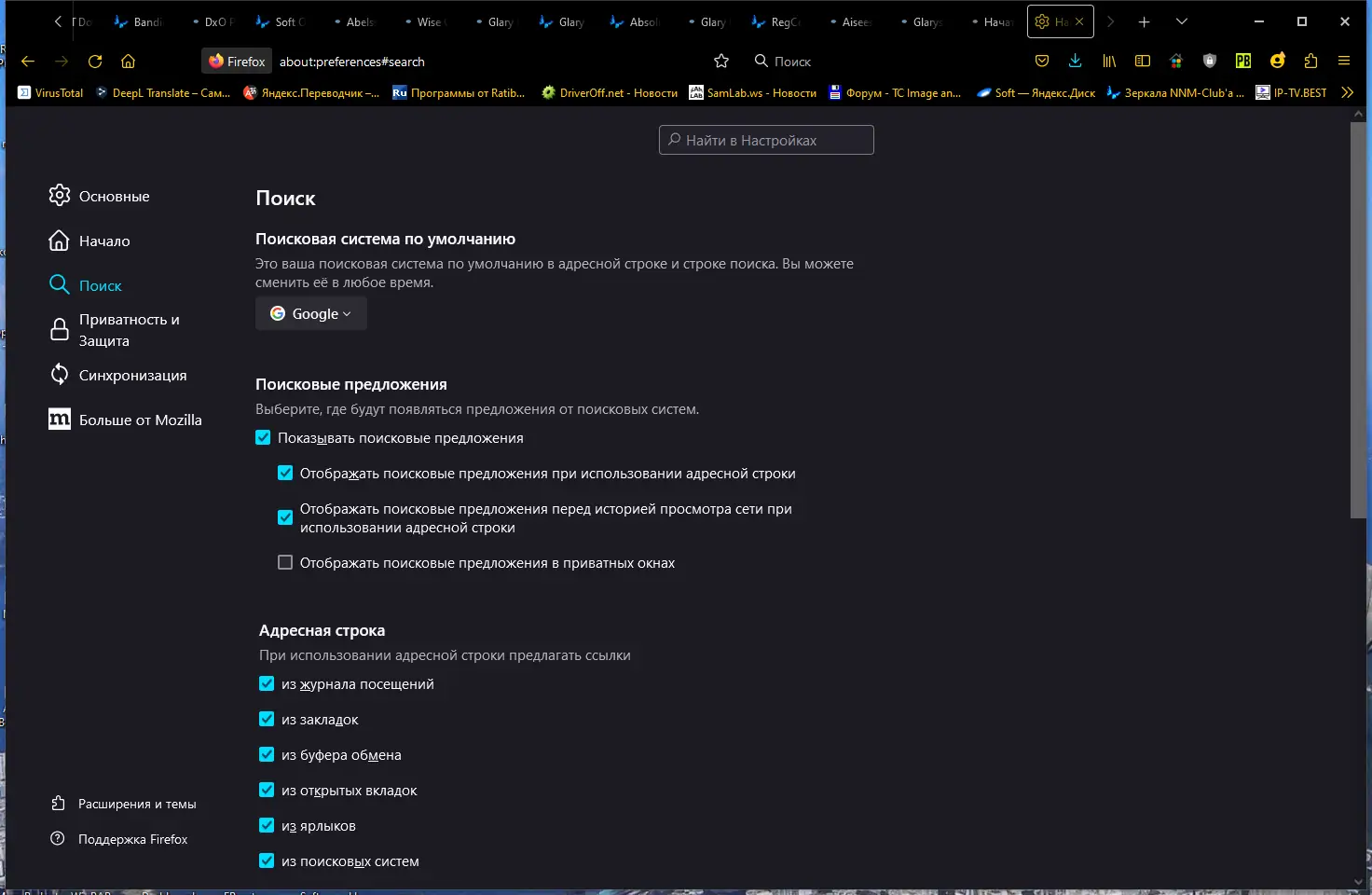Viewport: 1372px width, 895px height.
Task: Open 'Расширения и темы' link
Action: [x=136, y=804]
